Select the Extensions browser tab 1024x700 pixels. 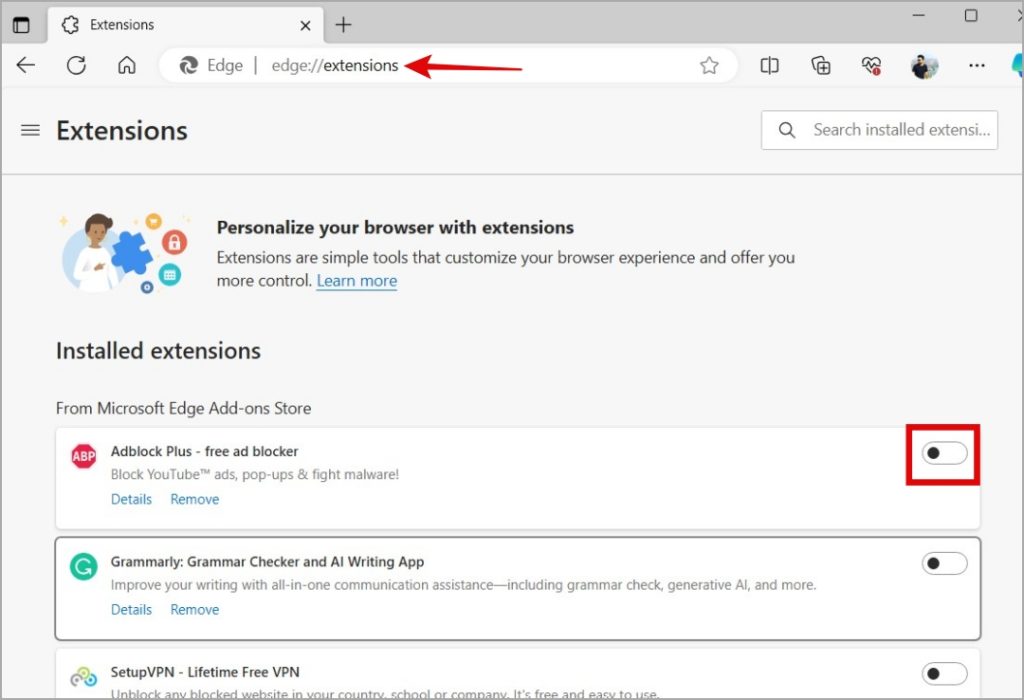[185, 25]
